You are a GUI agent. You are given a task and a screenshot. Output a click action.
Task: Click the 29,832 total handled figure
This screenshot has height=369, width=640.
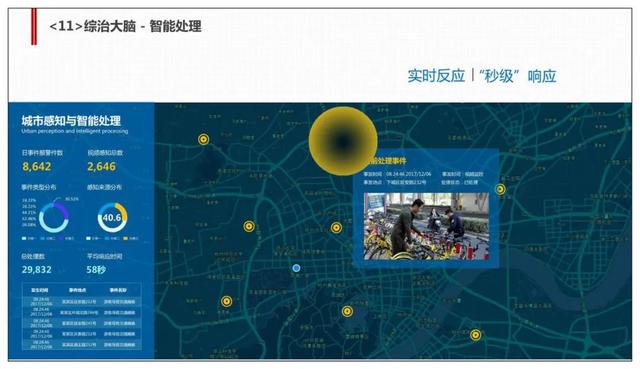point(37,270)
